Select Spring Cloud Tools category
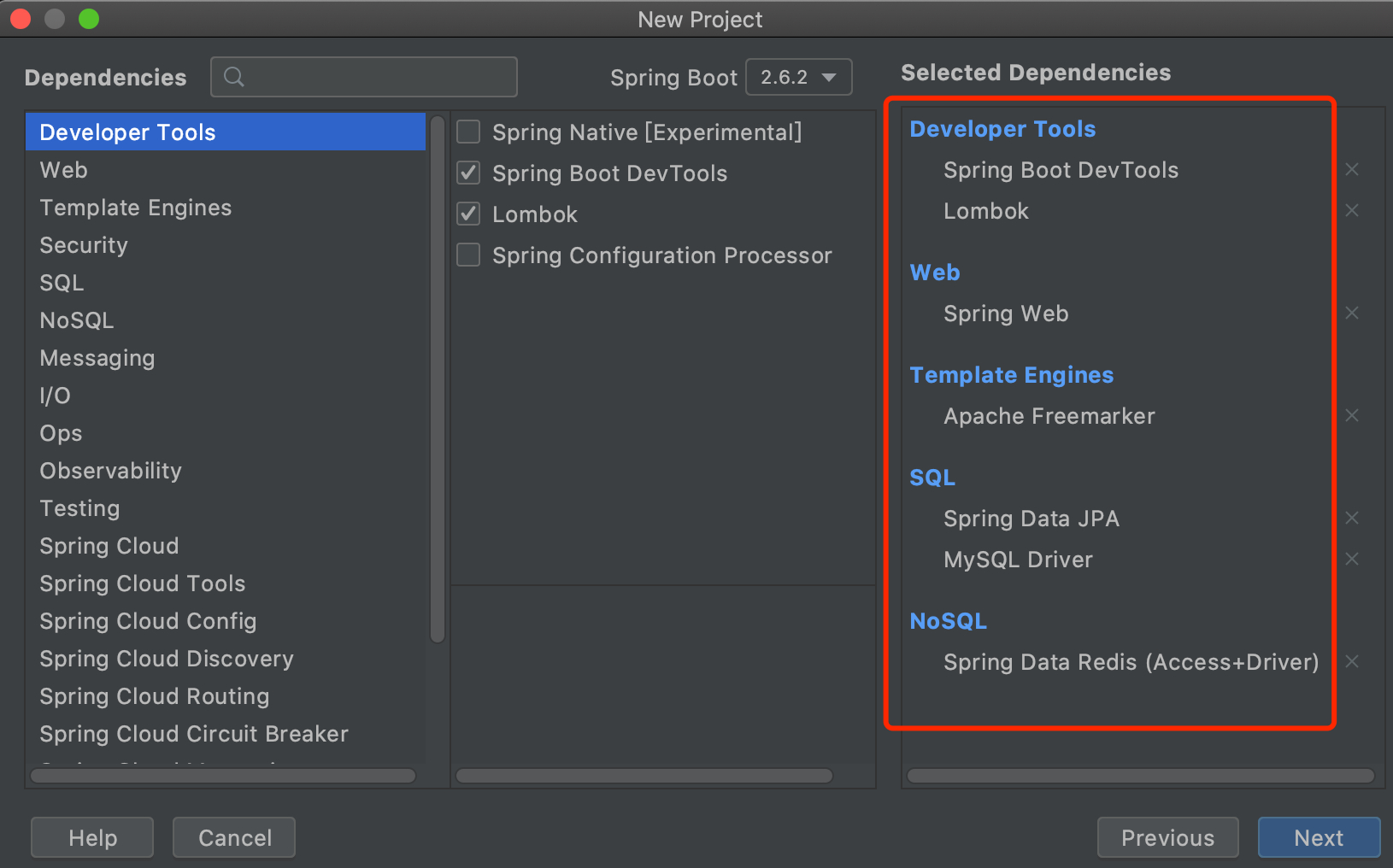This screenshot has width=1393, height=868. click(x=226, y=583)
